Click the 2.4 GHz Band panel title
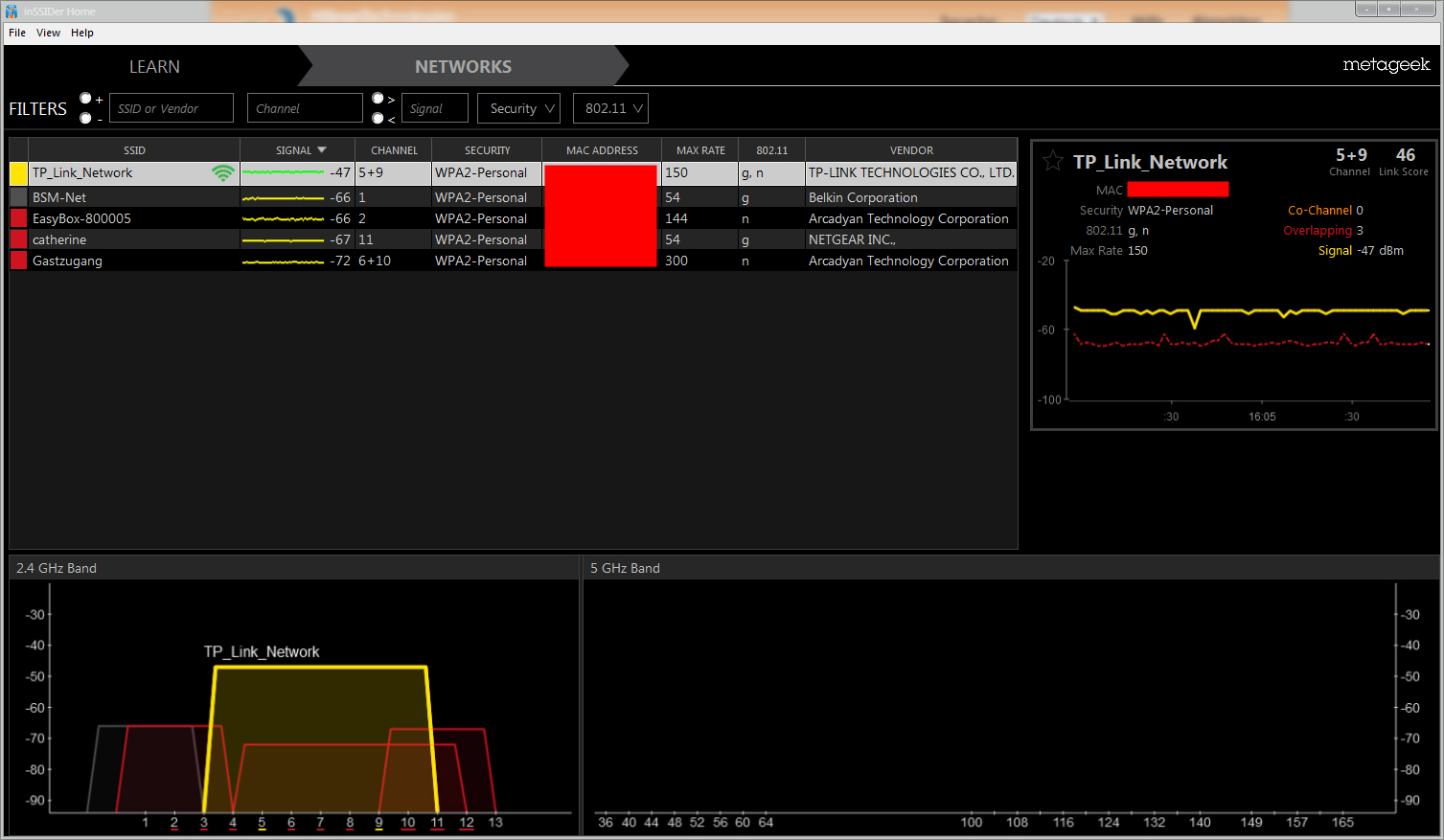This screenshot has width=1444, height=840. (x=57, y=568)
